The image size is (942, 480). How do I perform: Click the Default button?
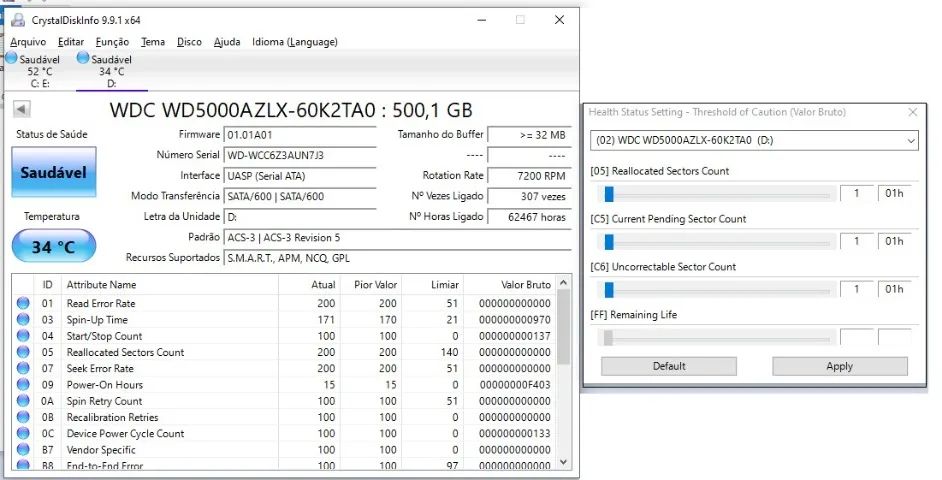tap(669, 366)
